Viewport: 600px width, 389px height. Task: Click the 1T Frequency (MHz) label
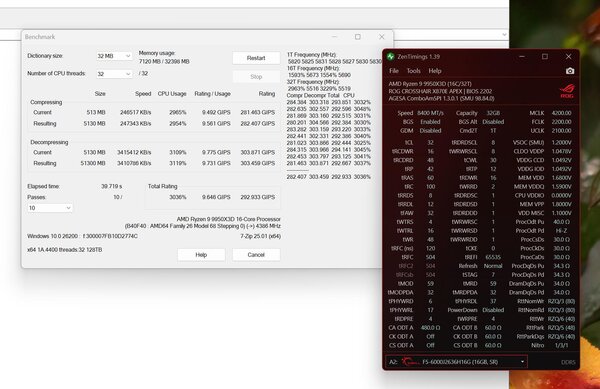311,55
